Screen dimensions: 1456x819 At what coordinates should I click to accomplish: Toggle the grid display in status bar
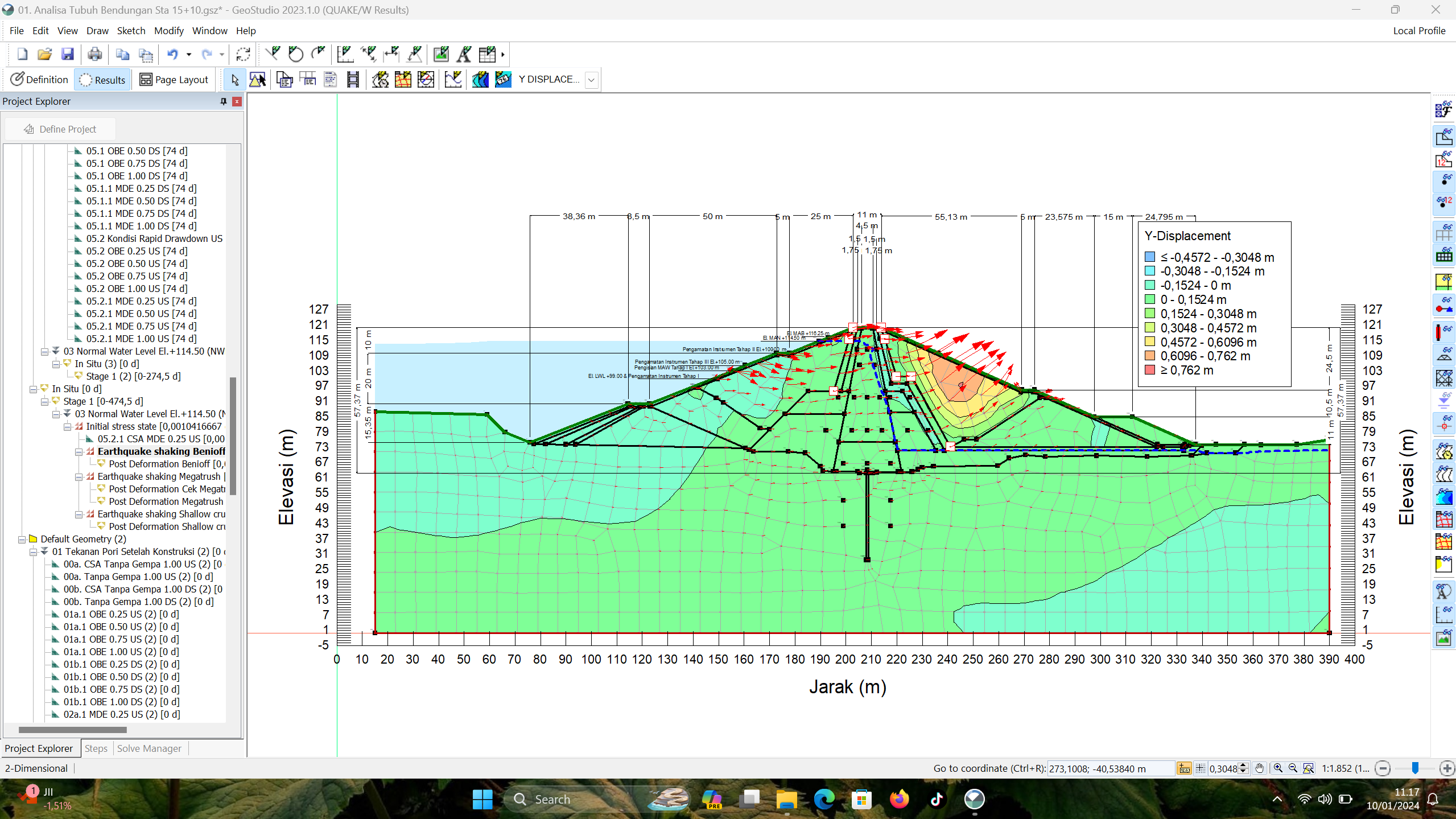pyautogui.click(x=1201, y=768)
